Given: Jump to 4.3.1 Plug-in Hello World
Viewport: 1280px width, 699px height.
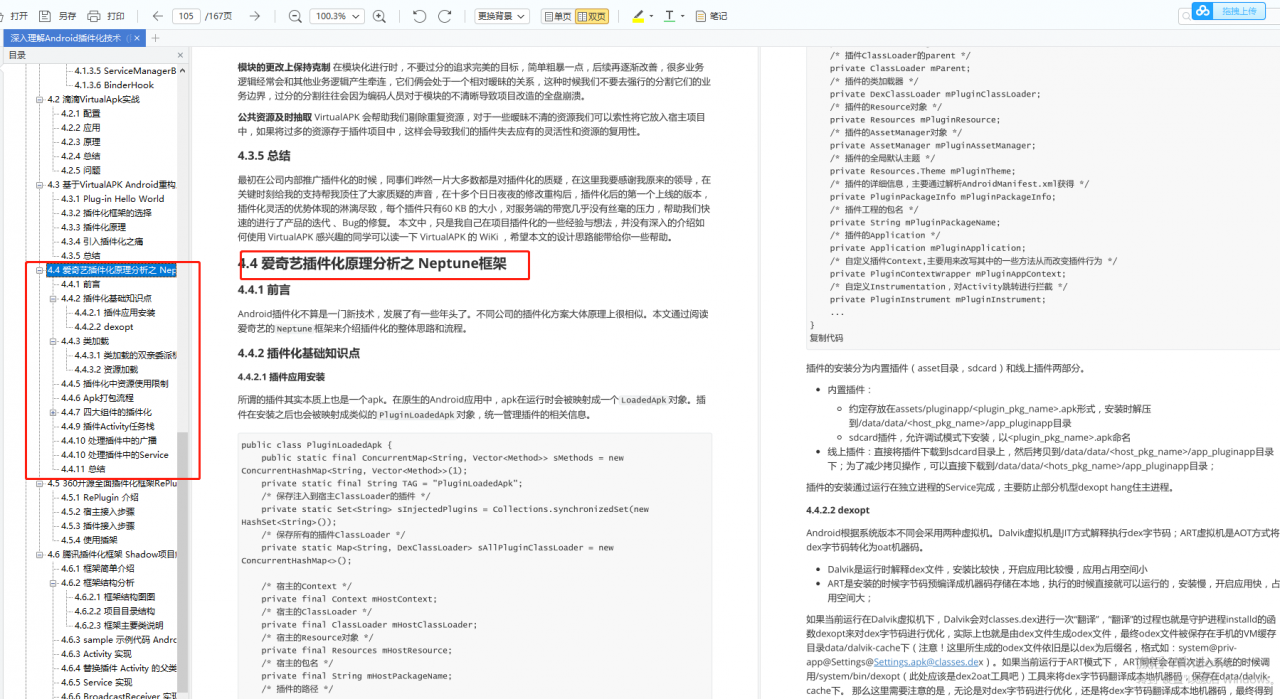Looking at the screenshot, I should coord(112,199).
